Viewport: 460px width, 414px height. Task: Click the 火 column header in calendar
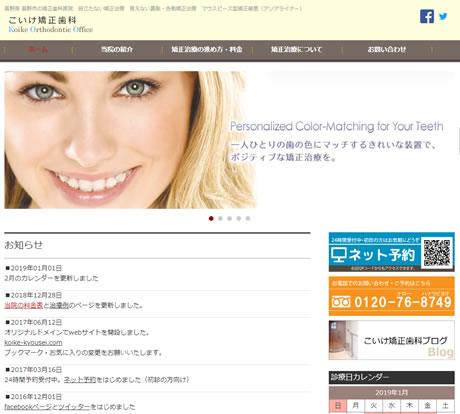coord(374,406)
